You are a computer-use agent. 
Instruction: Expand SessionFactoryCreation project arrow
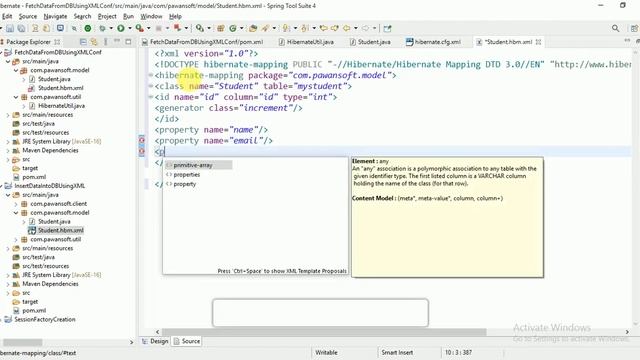(1, 320)
